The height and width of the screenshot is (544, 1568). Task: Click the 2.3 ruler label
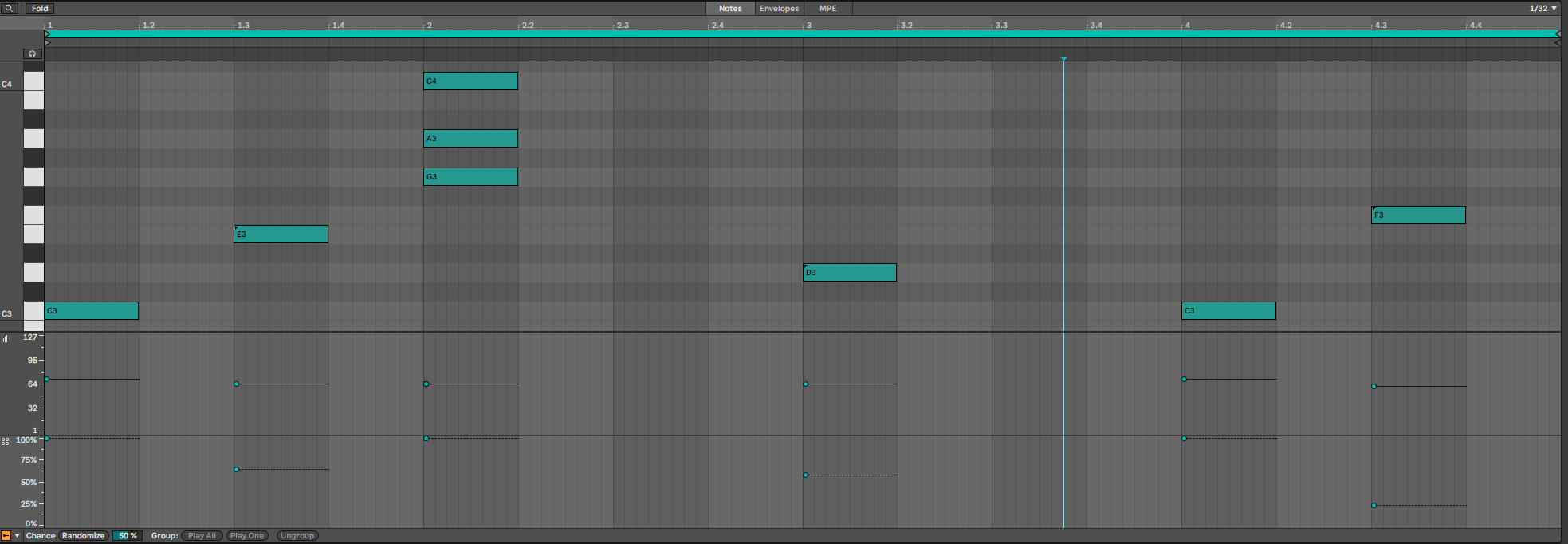click(623, 26)
